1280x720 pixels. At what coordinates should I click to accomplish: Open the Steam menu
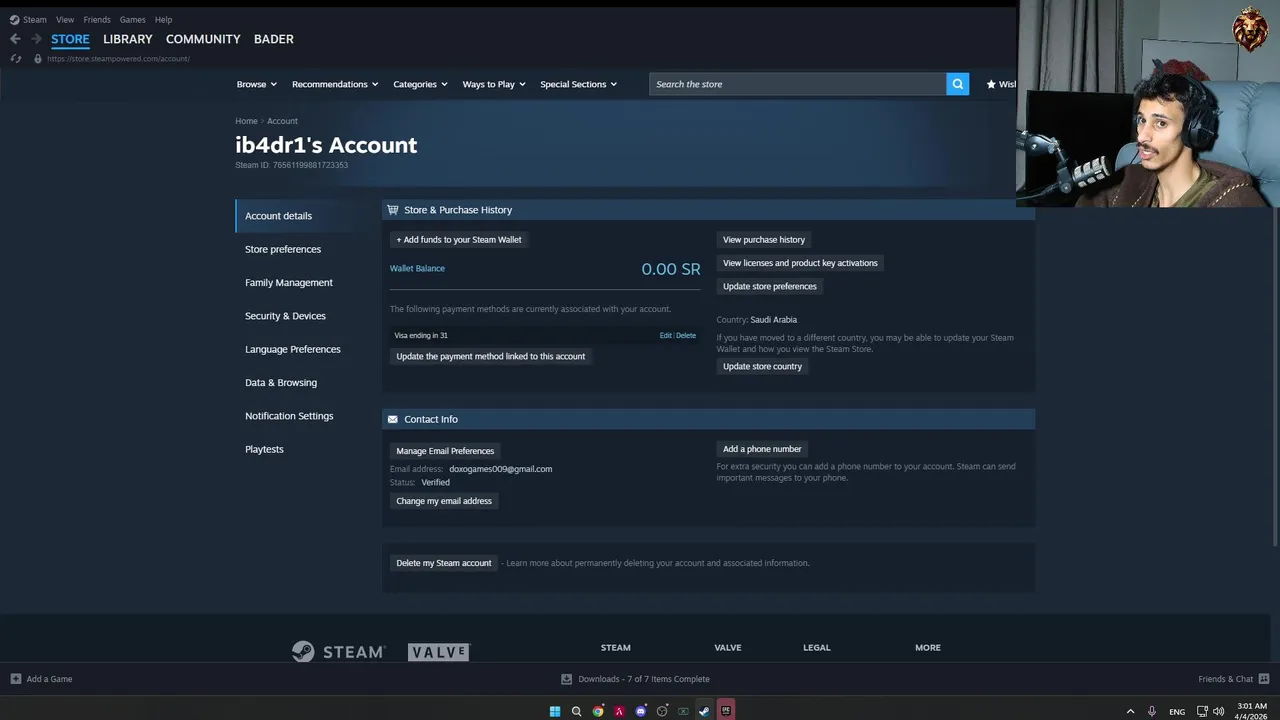coord(35,19)
